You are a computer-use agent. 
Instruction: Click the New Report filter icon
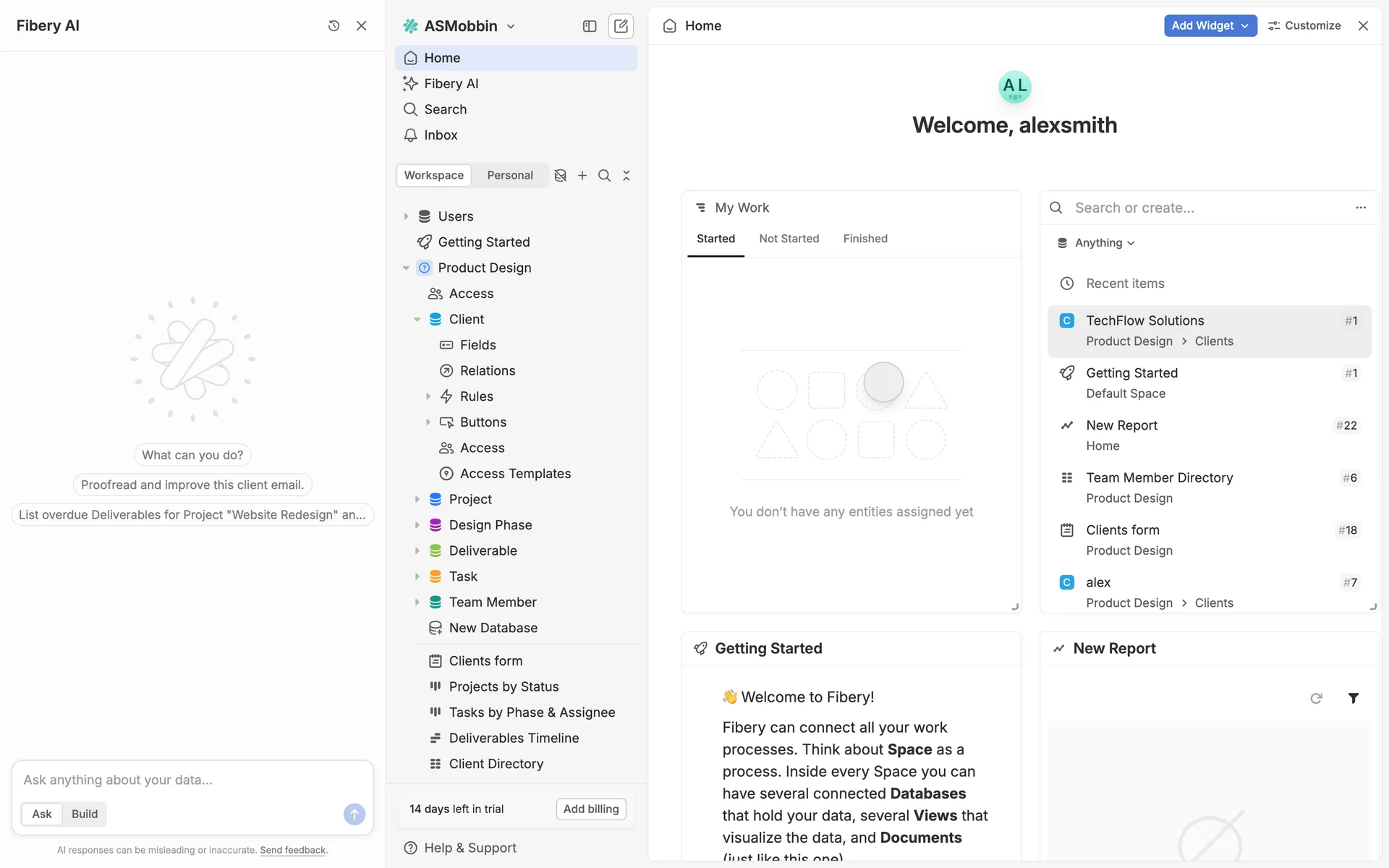click(x=1353, y=698)
